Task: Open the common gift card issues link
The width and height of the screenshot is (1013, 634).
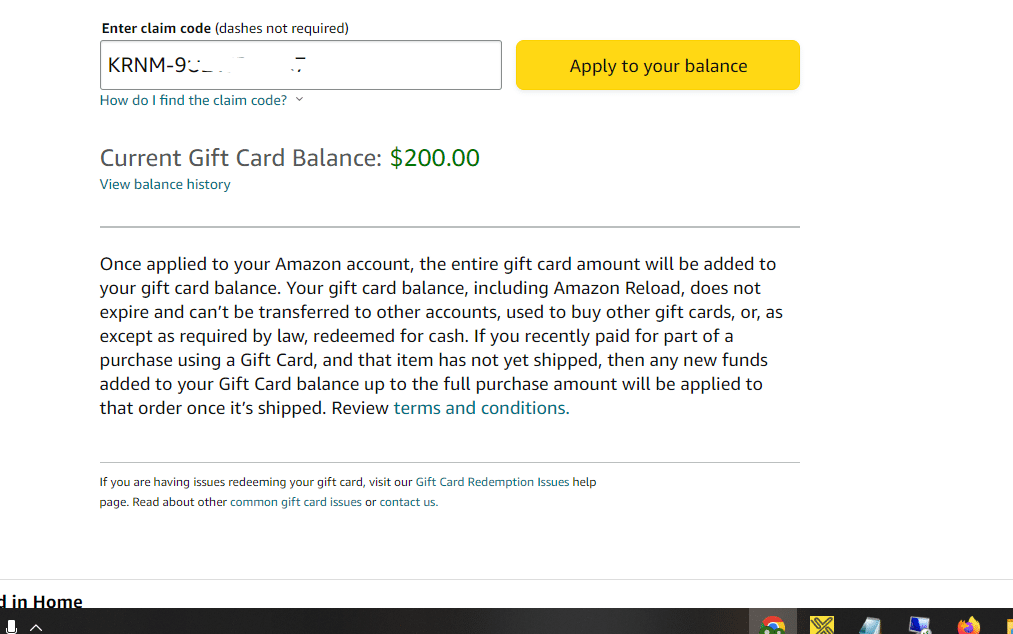Action: click(296, 502)
